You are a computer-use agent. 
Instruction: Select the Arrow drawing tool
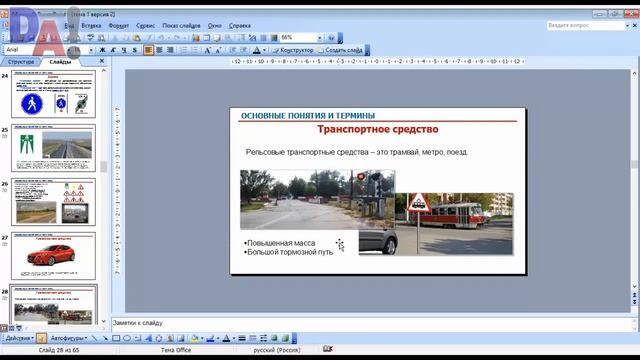click(x=105, y=338)
